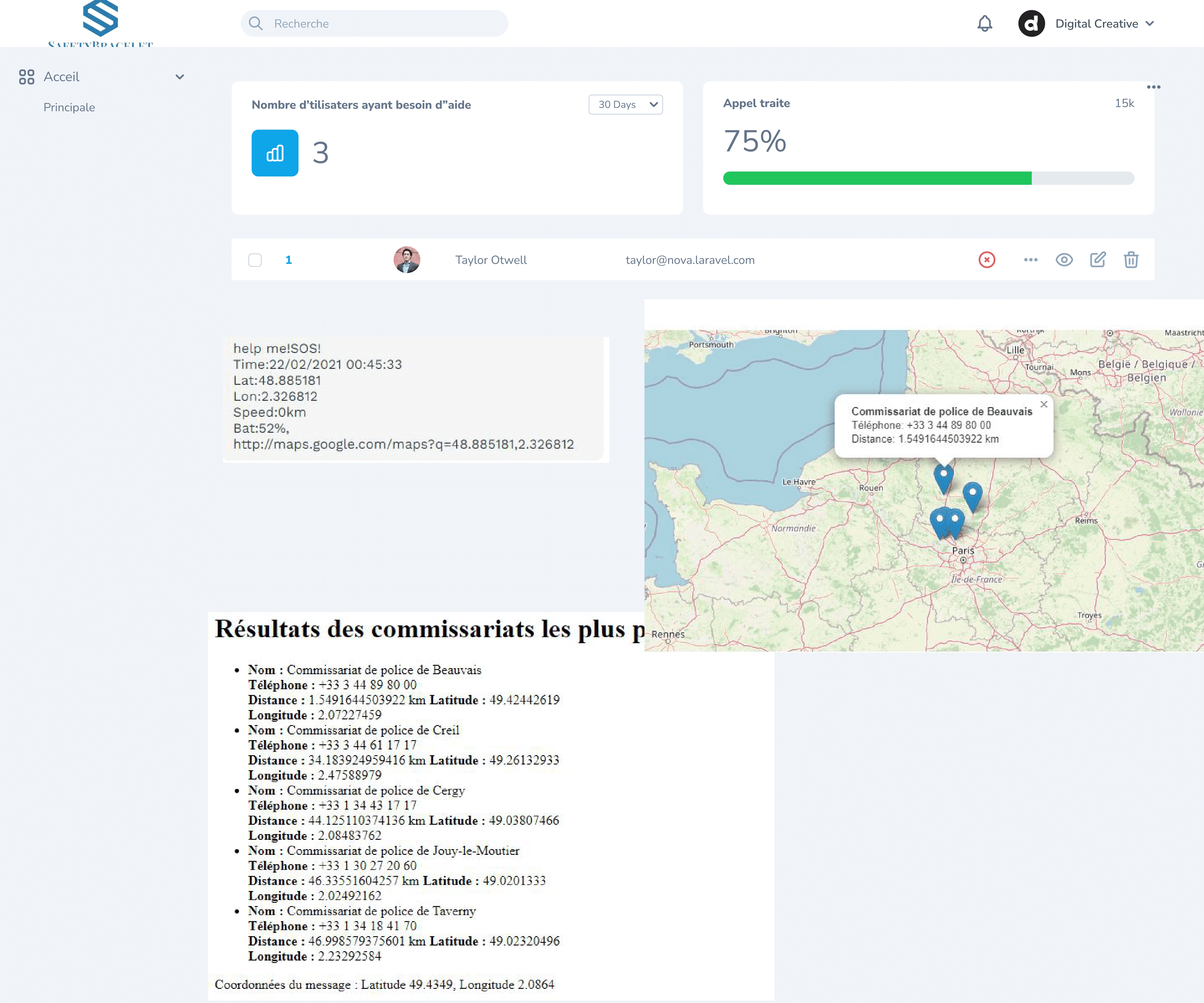Image resolution: width=1204 pixels, height=1003 pixels.
Task: Edit the Taylor Otwell record
Action: click(1097, 260)
